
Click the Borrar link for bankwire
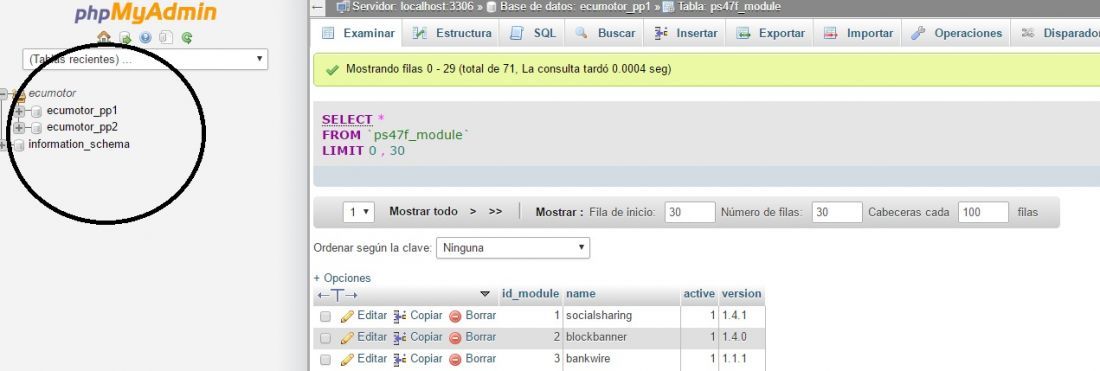click(481, 359)
